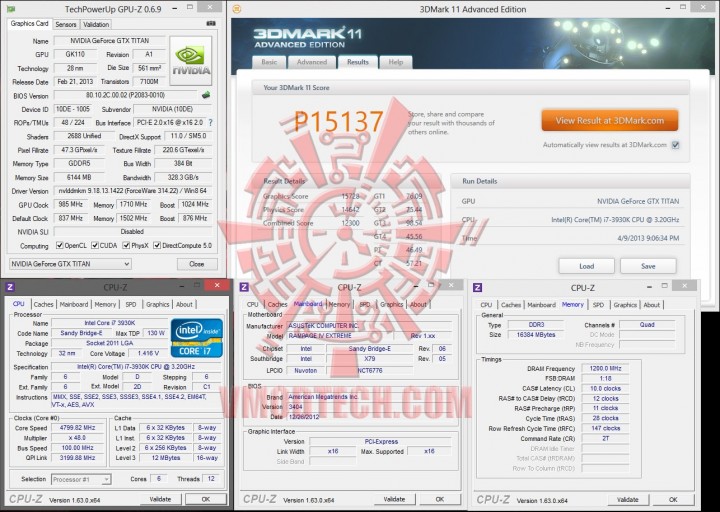Screen dimensions: 720x512
Task: Click the Save button in 3DMark 11
Action: [648, 266]
